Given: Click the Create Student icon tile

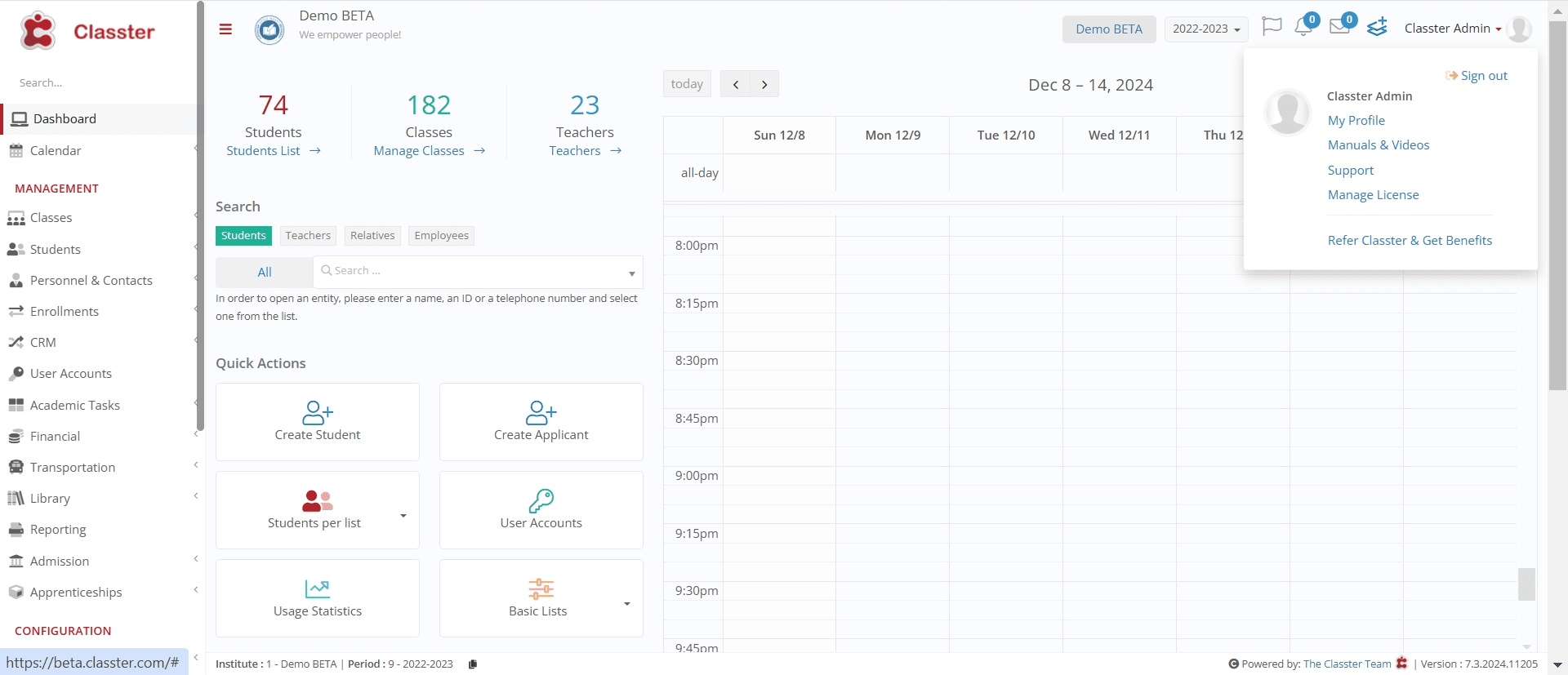Looking at the screenshot, I should tap(318, 421).
